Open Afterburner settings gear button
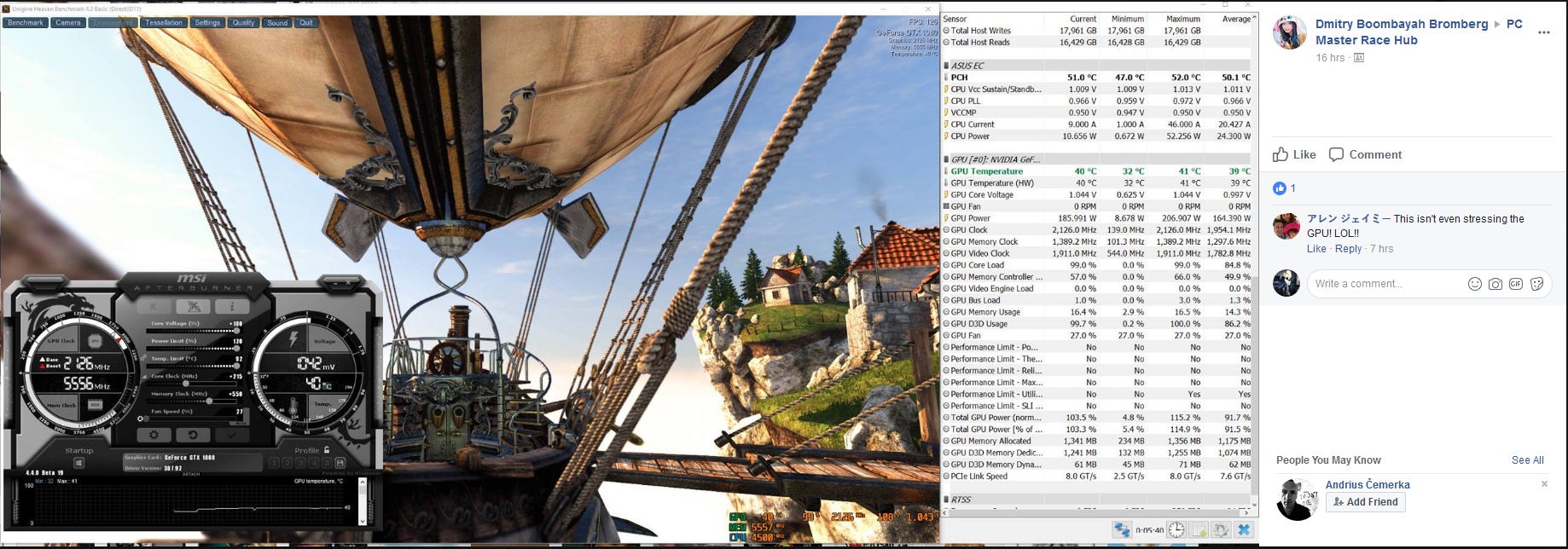This screenshot has height=549, width=1568. [x=154, y=435]
